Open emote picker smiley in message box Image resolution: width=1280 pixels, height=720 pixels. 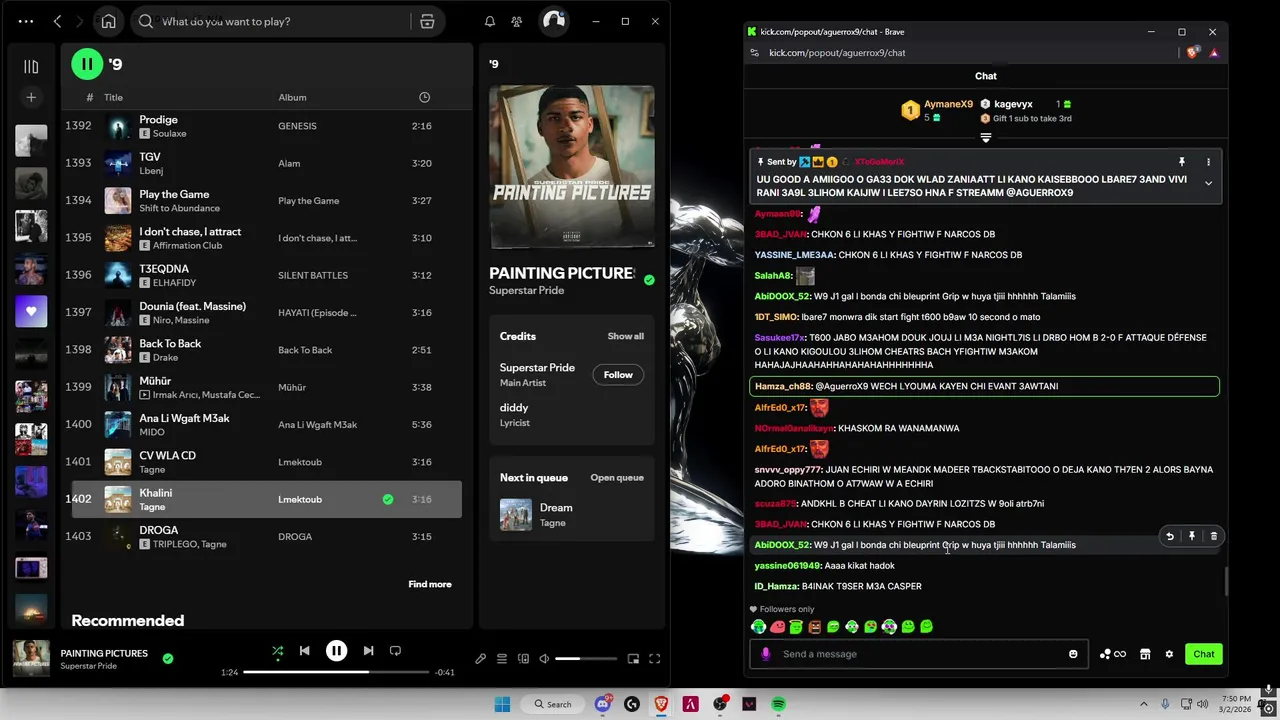(1073, 654)
